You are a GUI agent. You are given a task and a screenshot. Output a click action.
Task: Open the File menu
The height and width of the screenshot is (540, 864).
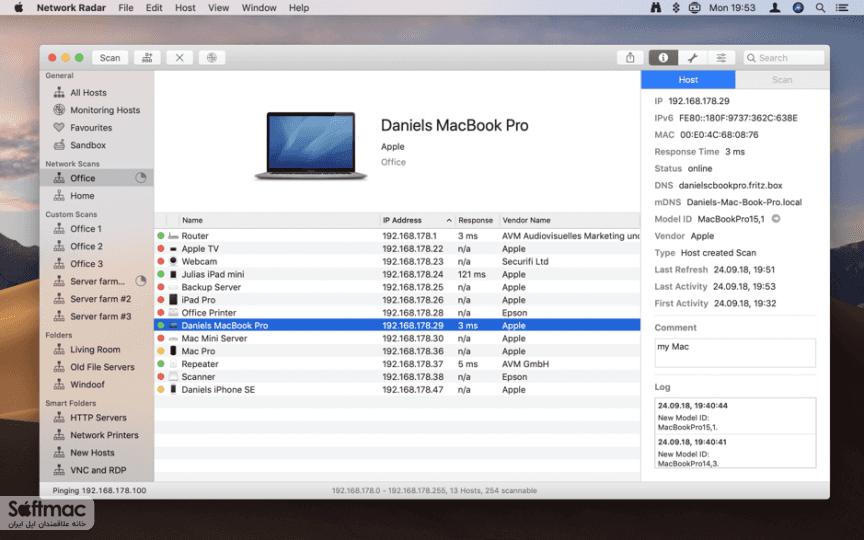point(126,8)
